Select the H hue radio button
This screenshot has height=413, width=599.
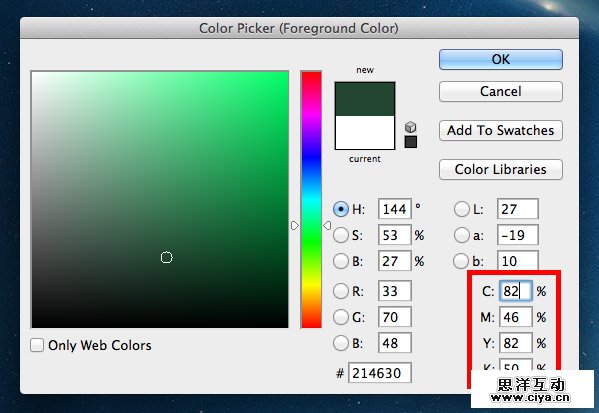(341, 209)
